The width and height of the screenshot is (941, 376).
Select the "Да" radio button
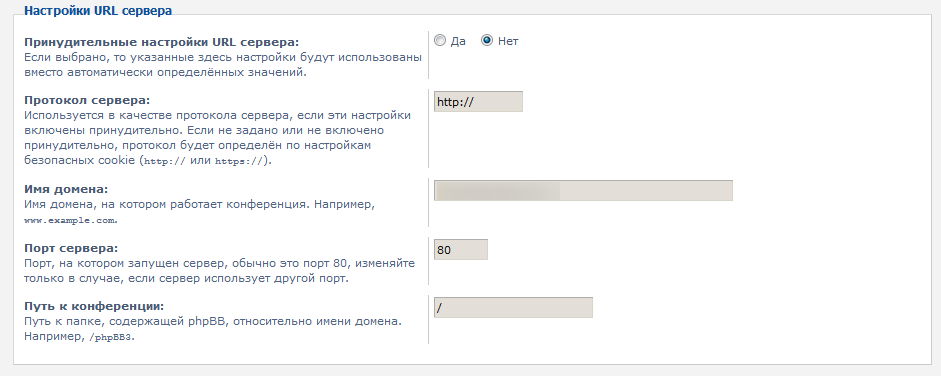click(440, 41)
